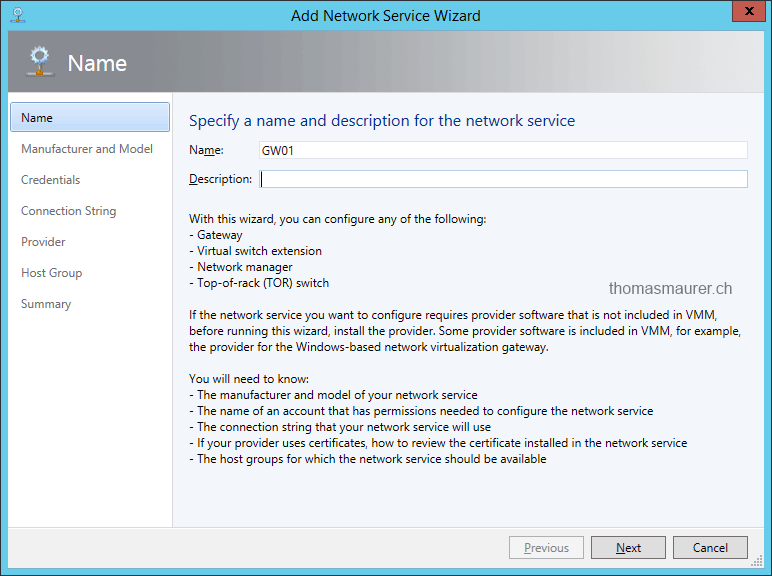Image resolution: width=772 pixels, height=576 pixels.
Task: Click the large Name page header title
Action: point(97,63)
